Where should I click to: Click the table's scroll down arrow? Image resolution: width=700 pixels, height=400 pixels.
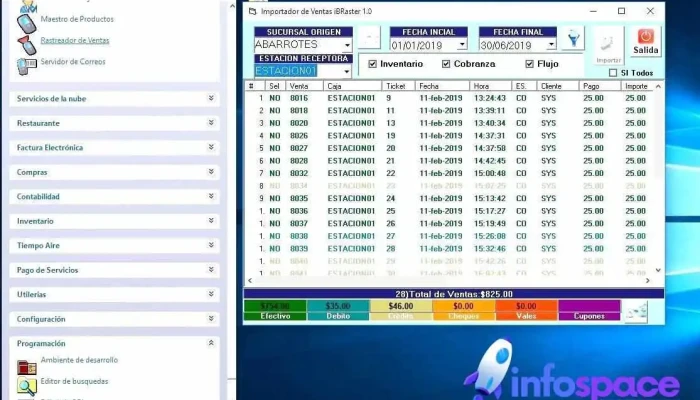(658, 270)
